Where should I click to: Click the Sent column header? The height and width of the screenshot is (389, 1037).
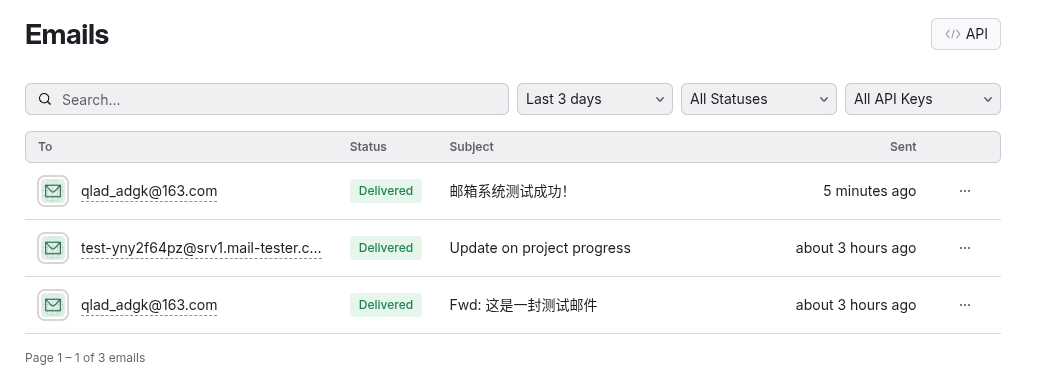[903, 147]
